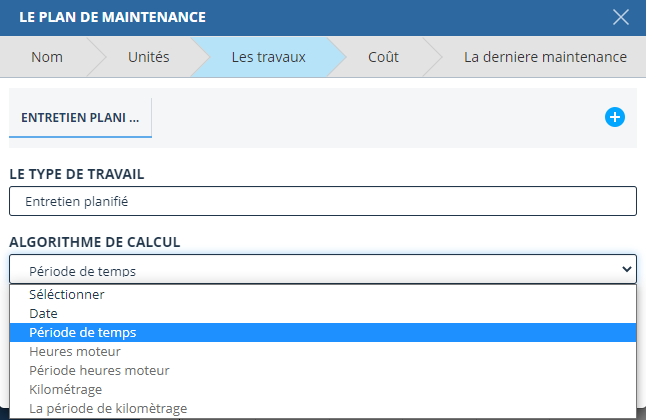
Task: Pick the Heures moteur option
Action: coord(75,352)
